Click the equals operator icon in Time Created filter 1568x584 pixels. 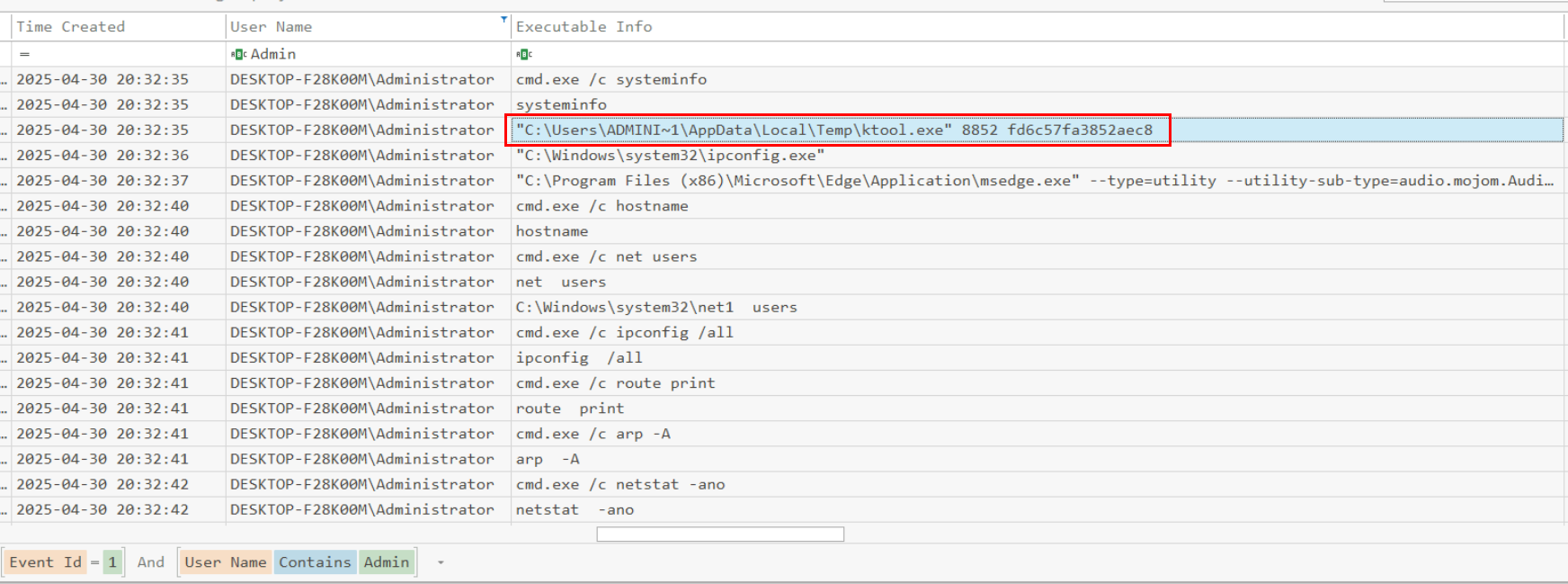point(24,54)
